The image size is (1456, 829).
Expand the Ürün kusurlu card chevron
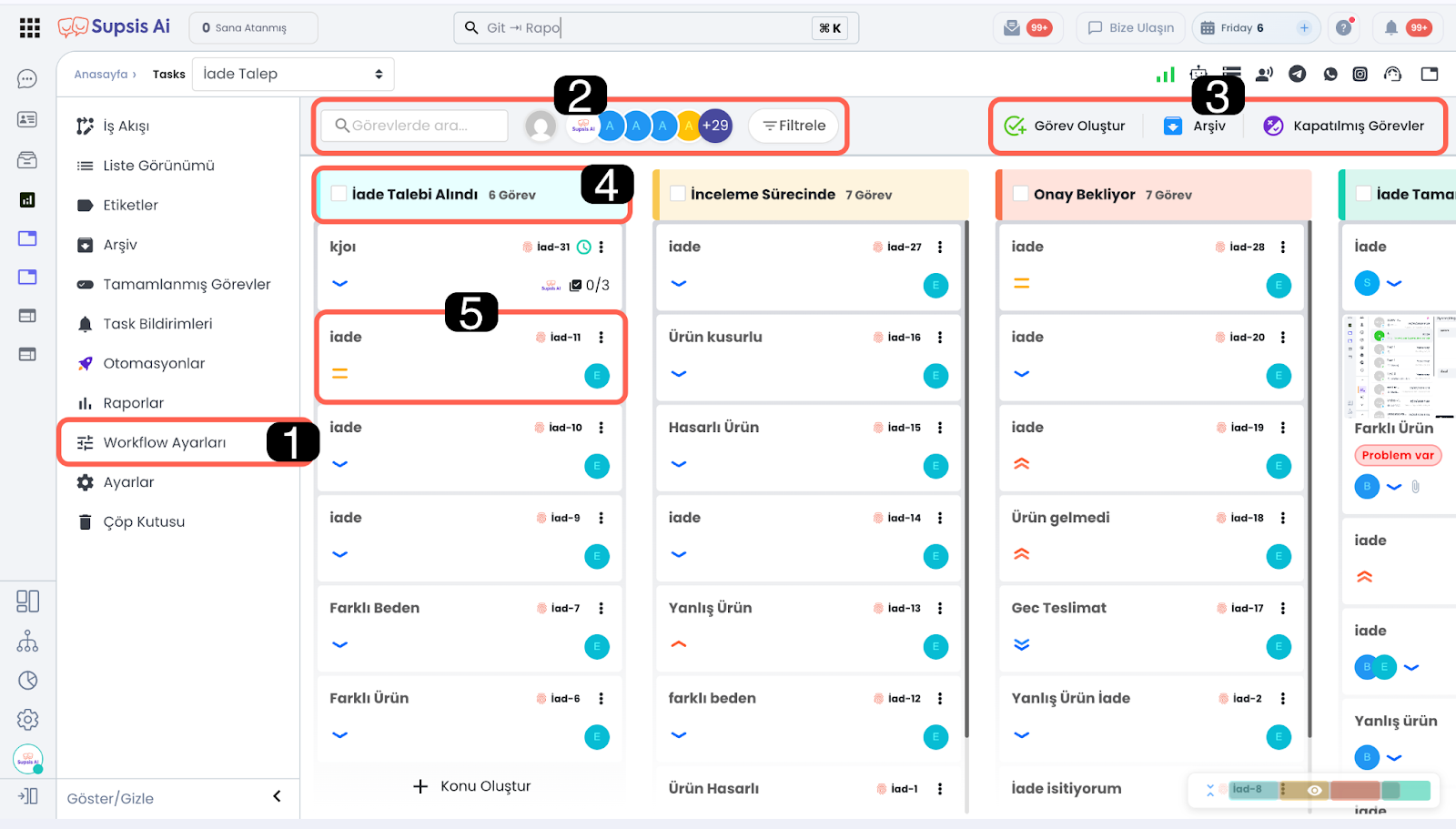click(679, 374)
